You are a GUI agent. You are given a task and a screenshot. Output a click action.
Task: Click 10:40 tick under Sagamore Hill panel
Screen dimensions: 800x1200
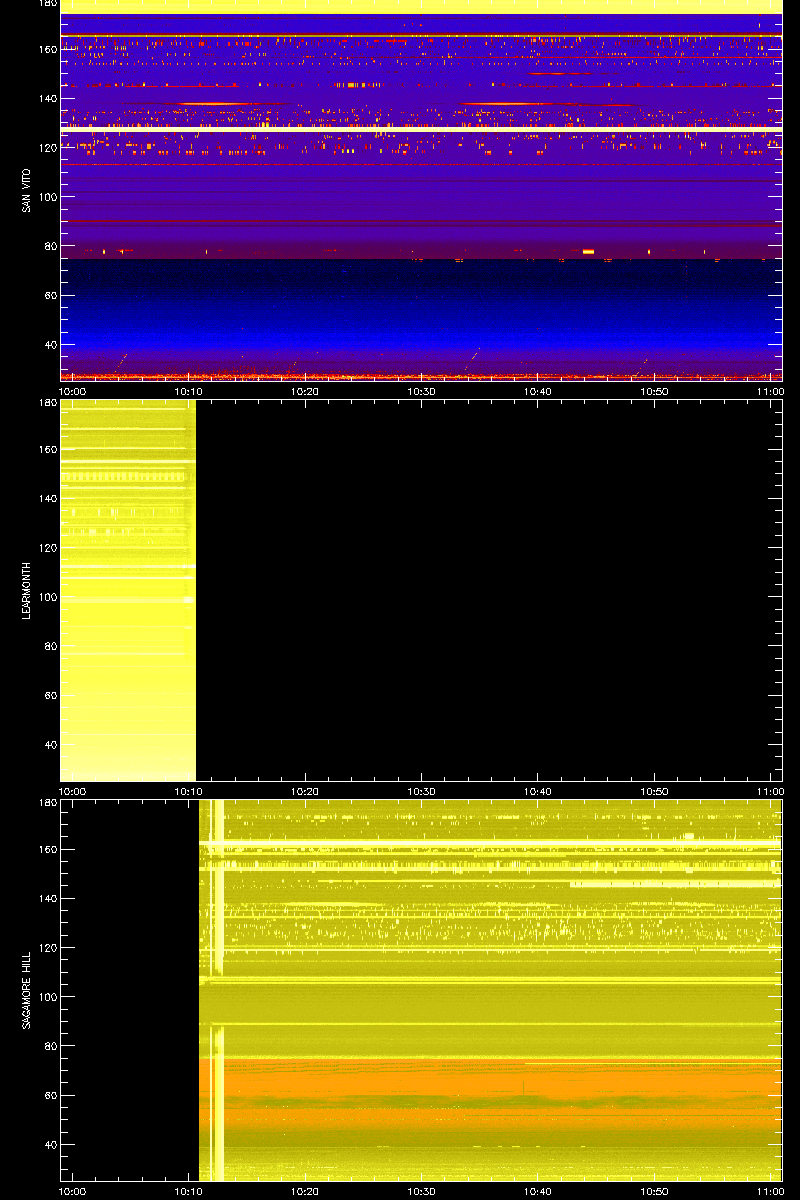click(x=538, y=1191)
